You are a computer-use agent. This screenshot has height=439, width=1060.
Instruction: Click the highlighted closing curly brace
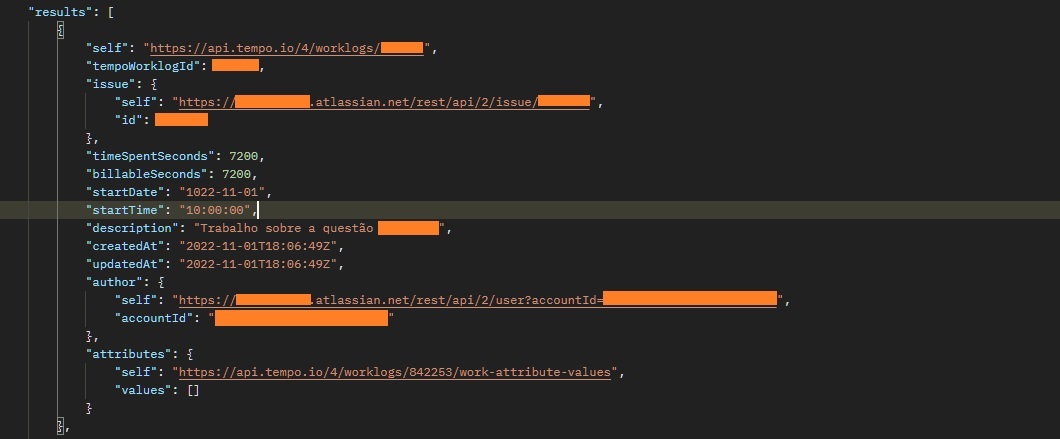62,426
